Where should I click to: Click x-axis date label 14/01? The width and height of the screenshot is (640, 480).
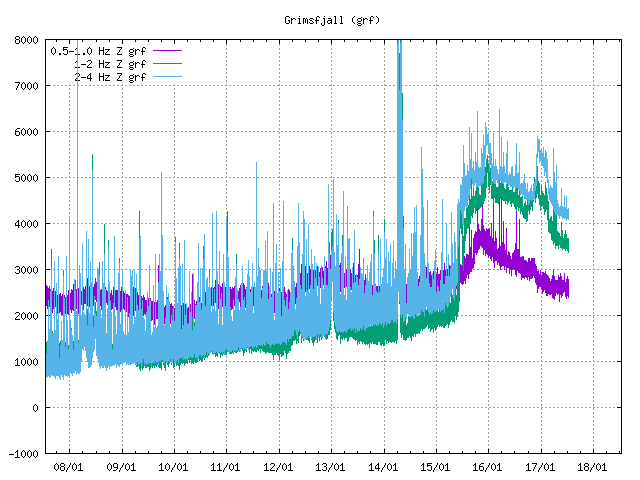(x=383, y=467)
